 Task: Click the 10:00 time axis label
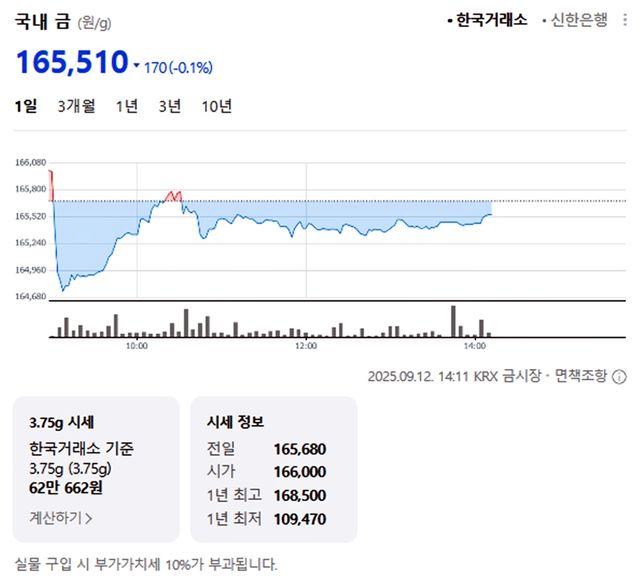coord(137,346)
